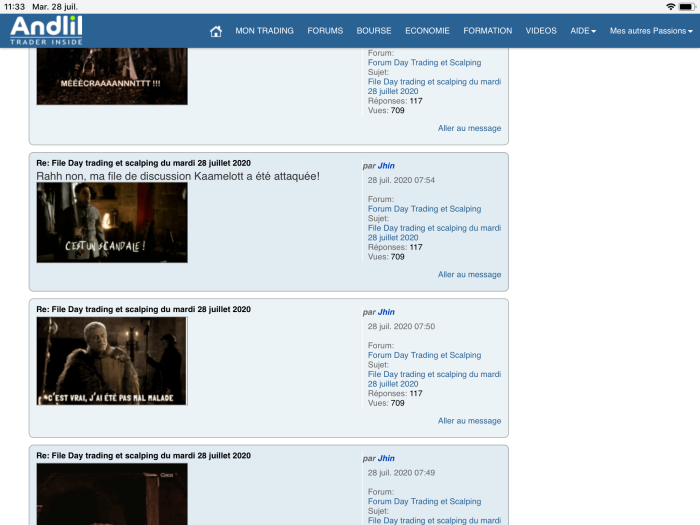The height and width of the screenshot is (525, 700).
Task: Open the MON TRADING menu
Action: point(264,31)
